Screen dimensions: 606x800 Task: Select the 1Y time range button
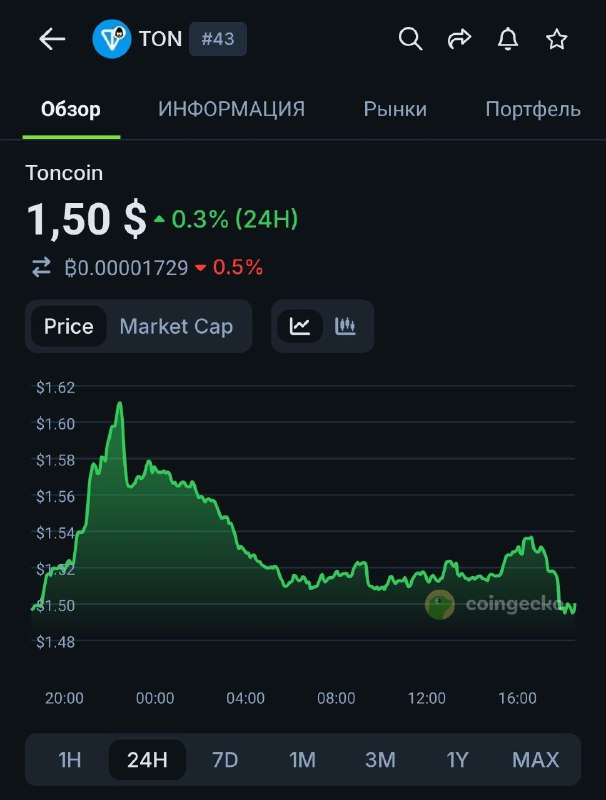click(457, 759)
